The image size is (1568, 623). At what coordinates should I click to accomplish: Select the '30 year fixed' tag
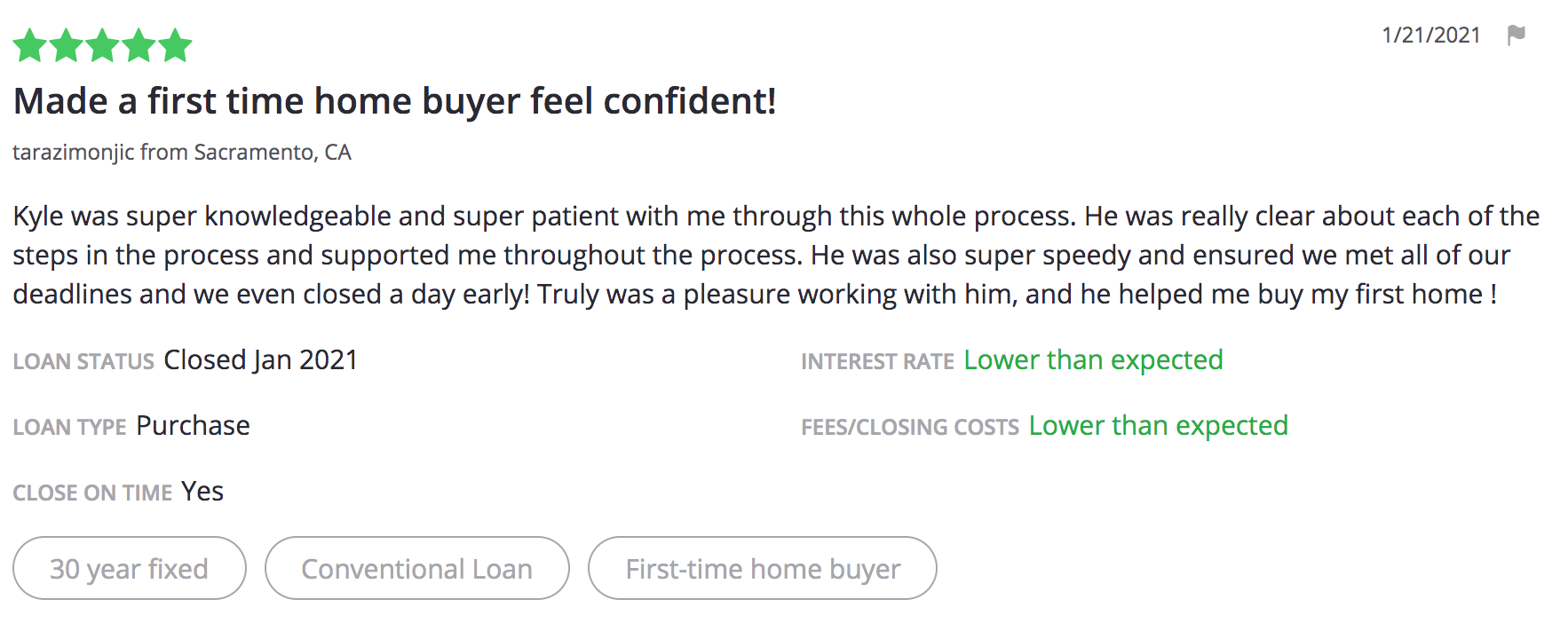click(x=130, y=568)
